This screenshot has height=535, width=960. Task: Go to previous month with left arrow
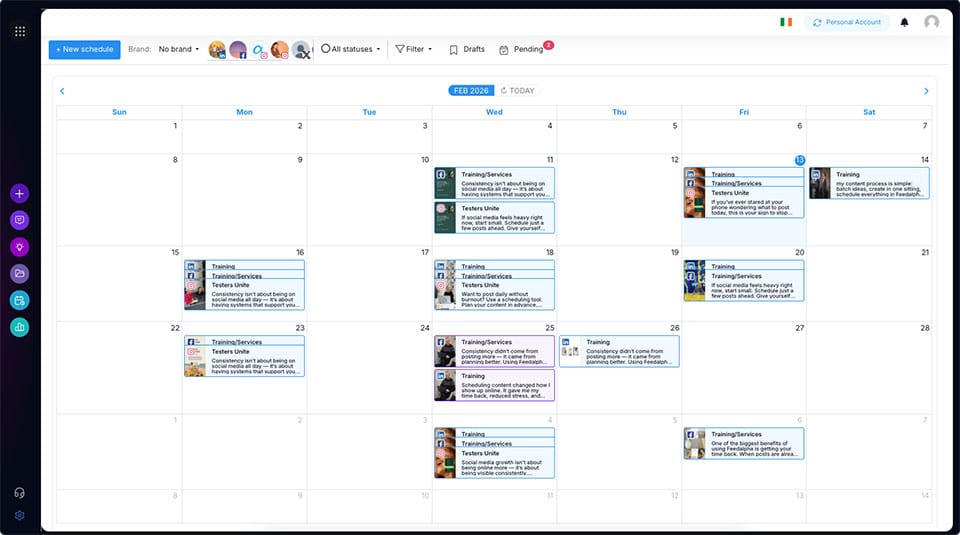(x=62, y=91)
